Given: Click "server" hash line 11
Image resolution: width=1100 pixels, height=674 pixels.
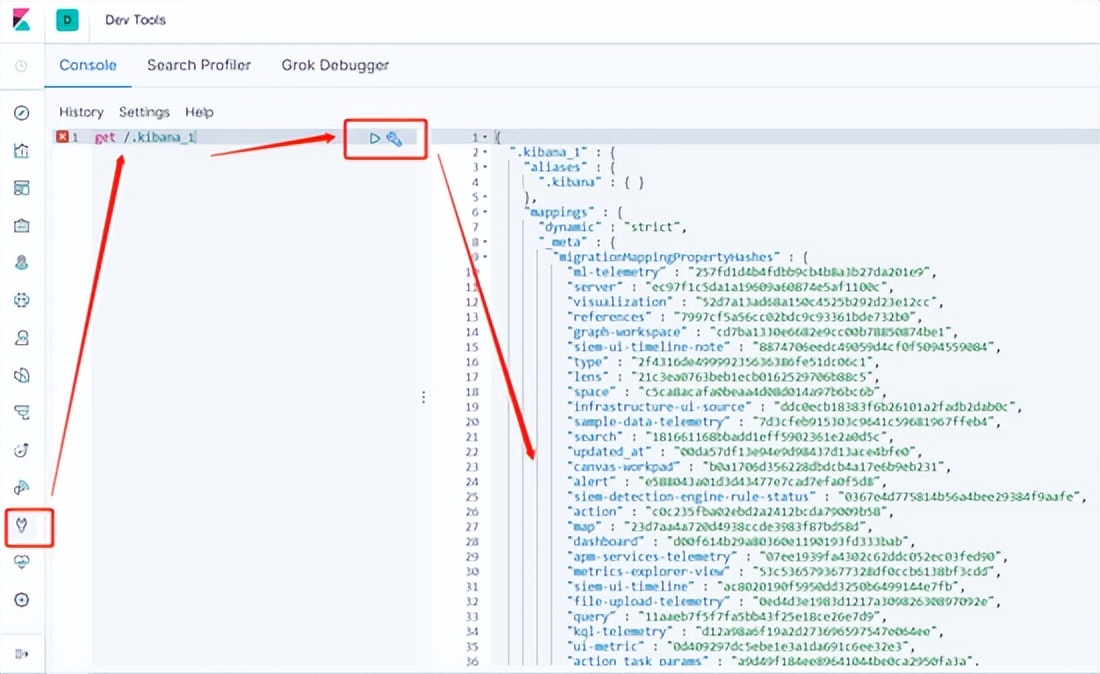Looking at the screenshot, I should tap(730, 287).
